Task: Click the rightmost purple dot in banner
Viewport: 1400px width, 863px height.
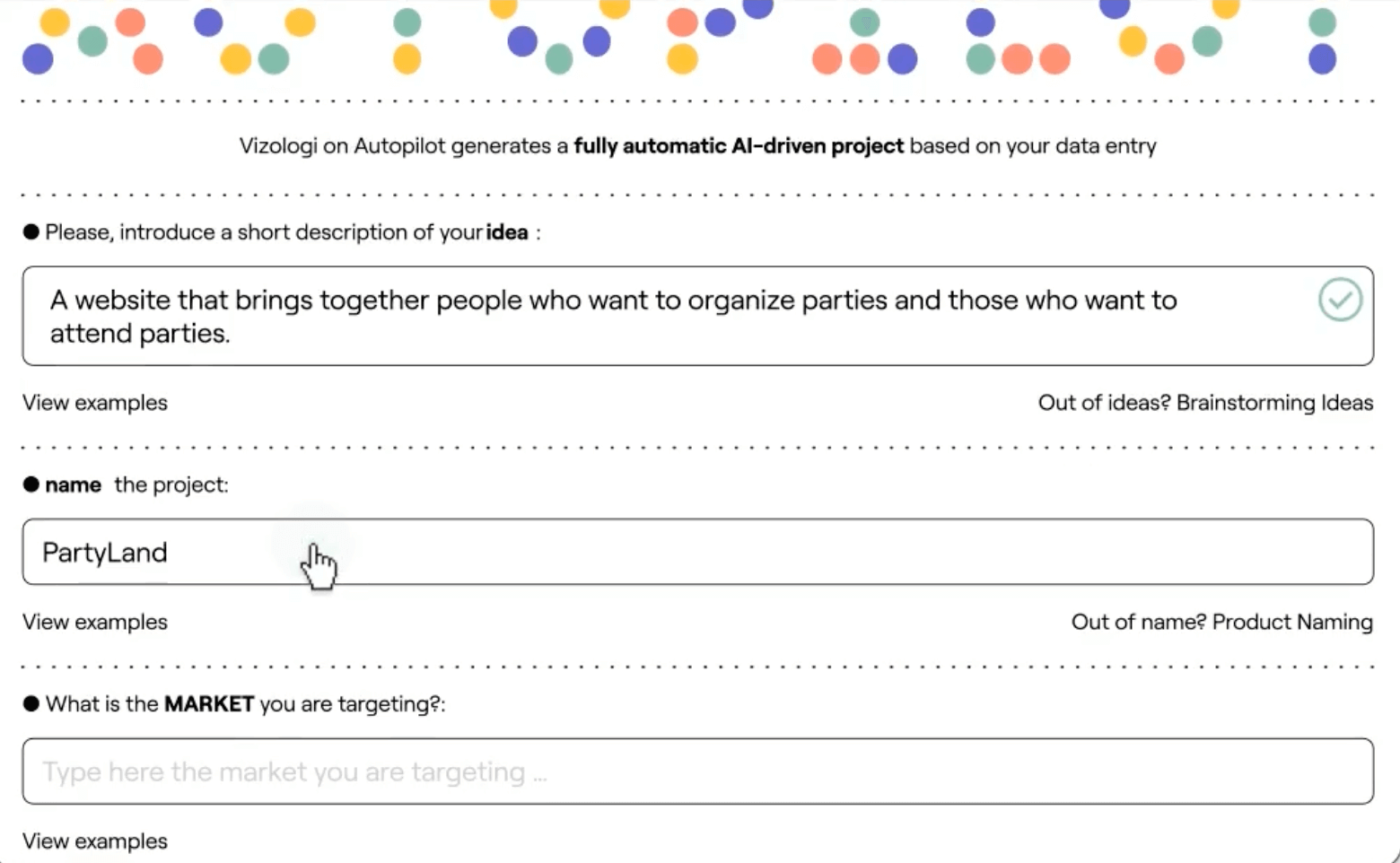Action: tap(1322, 59)
